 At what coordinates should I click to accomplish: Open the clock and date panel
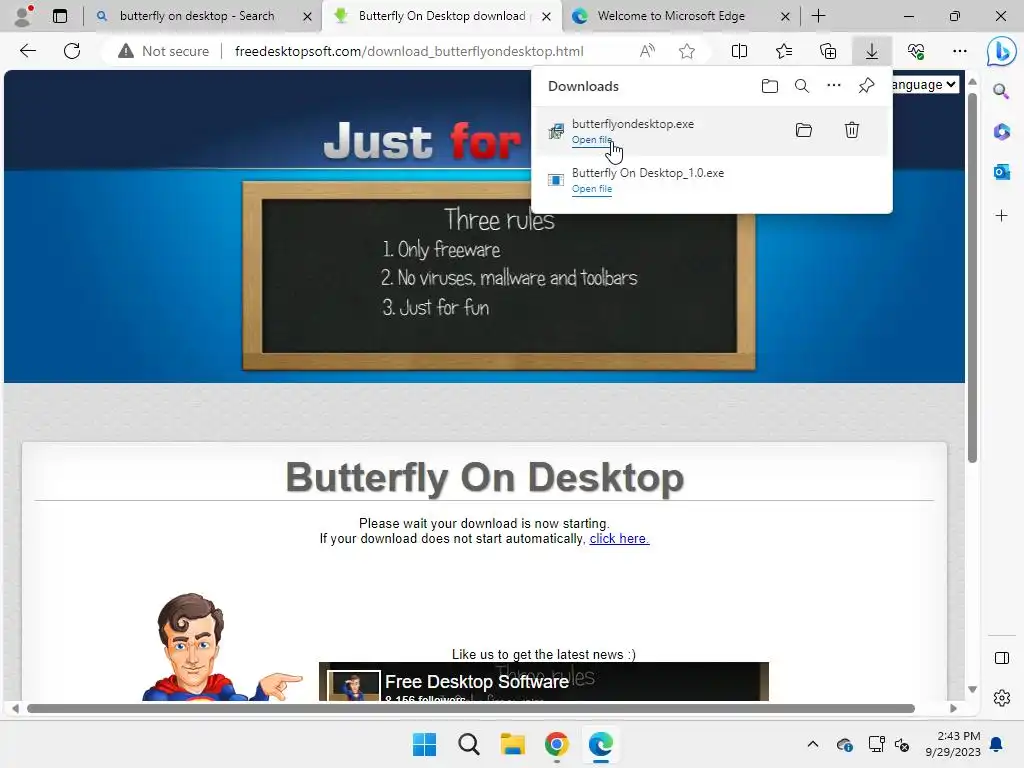coord(953,744)
